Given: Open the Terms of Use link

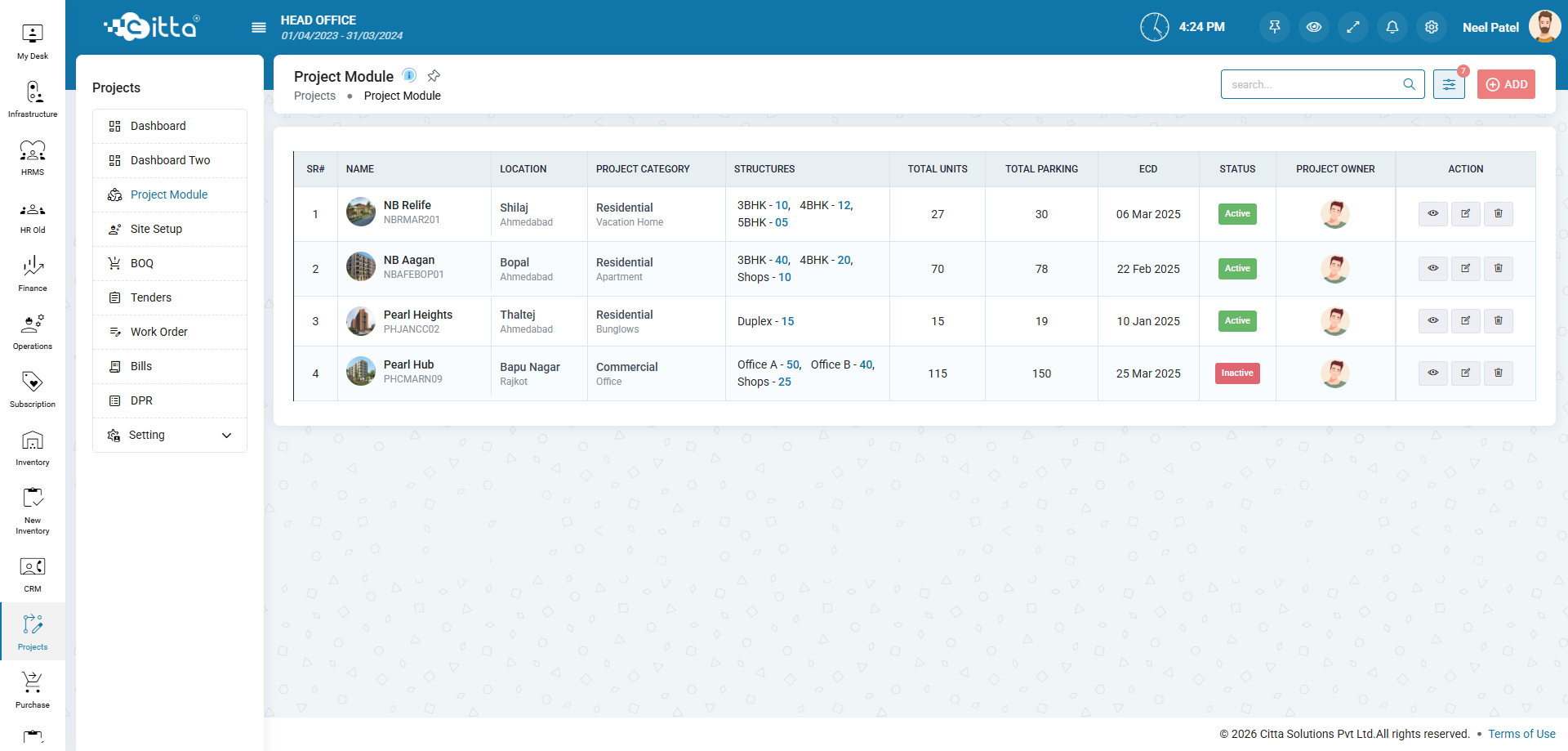Looking at the screenshot, I should pos(1521,734).
